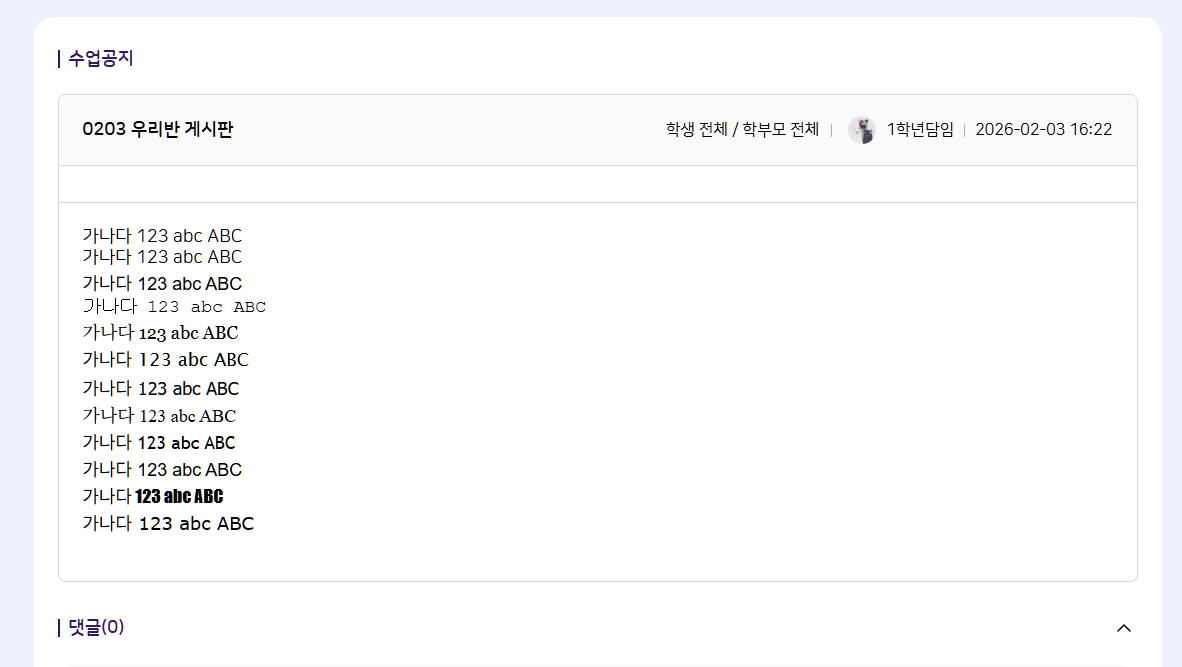
Task: Collapse the 댓글 comments section chevron
Action: pyautogui.click(x=1123, y=628)
